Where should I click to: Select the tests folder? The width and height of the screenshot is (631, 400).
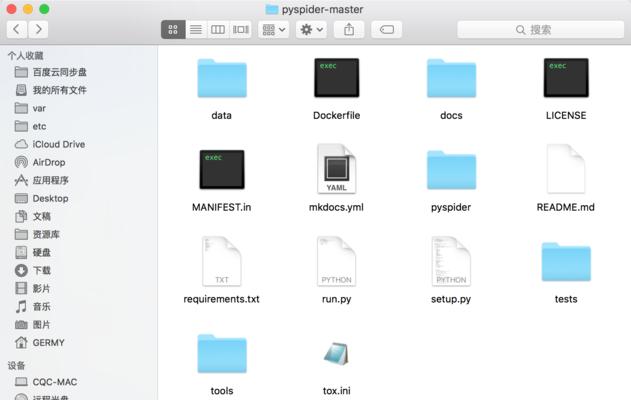point(566,262)
